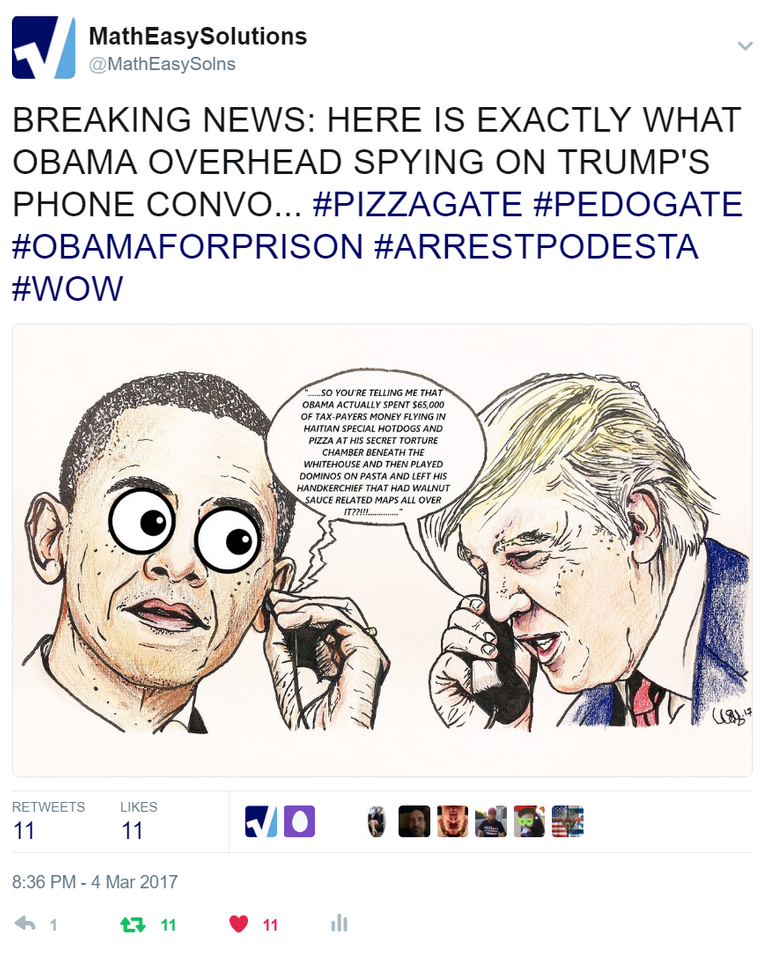
Task: Open the @MathEasySolns handle link
Action: (x=162, y=64)
